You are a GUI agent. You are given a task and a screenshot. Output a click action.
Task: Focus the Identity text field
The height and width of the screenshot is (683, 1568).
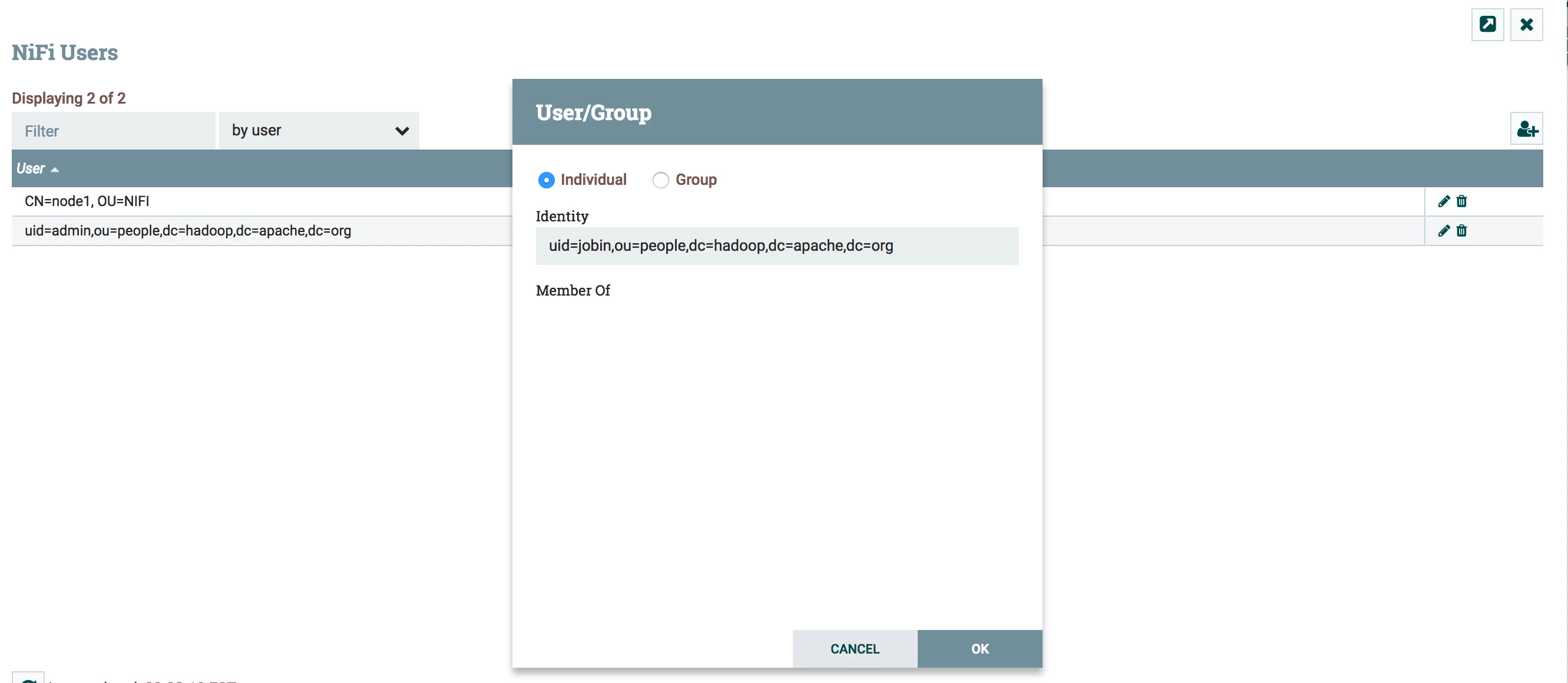click(777, 246)
